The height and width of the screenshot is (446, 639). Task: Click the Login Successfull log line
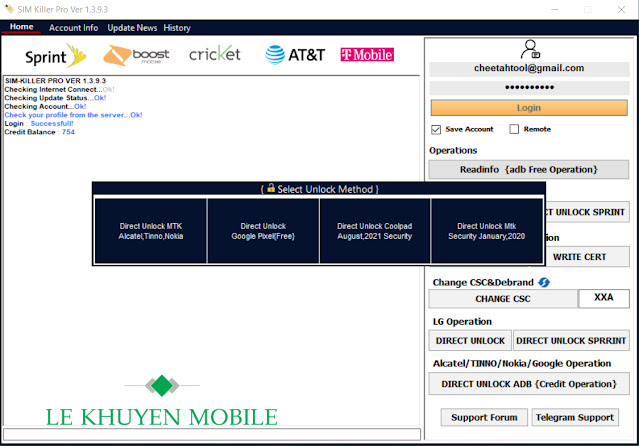pyautogui.click(x=39, y=124)
